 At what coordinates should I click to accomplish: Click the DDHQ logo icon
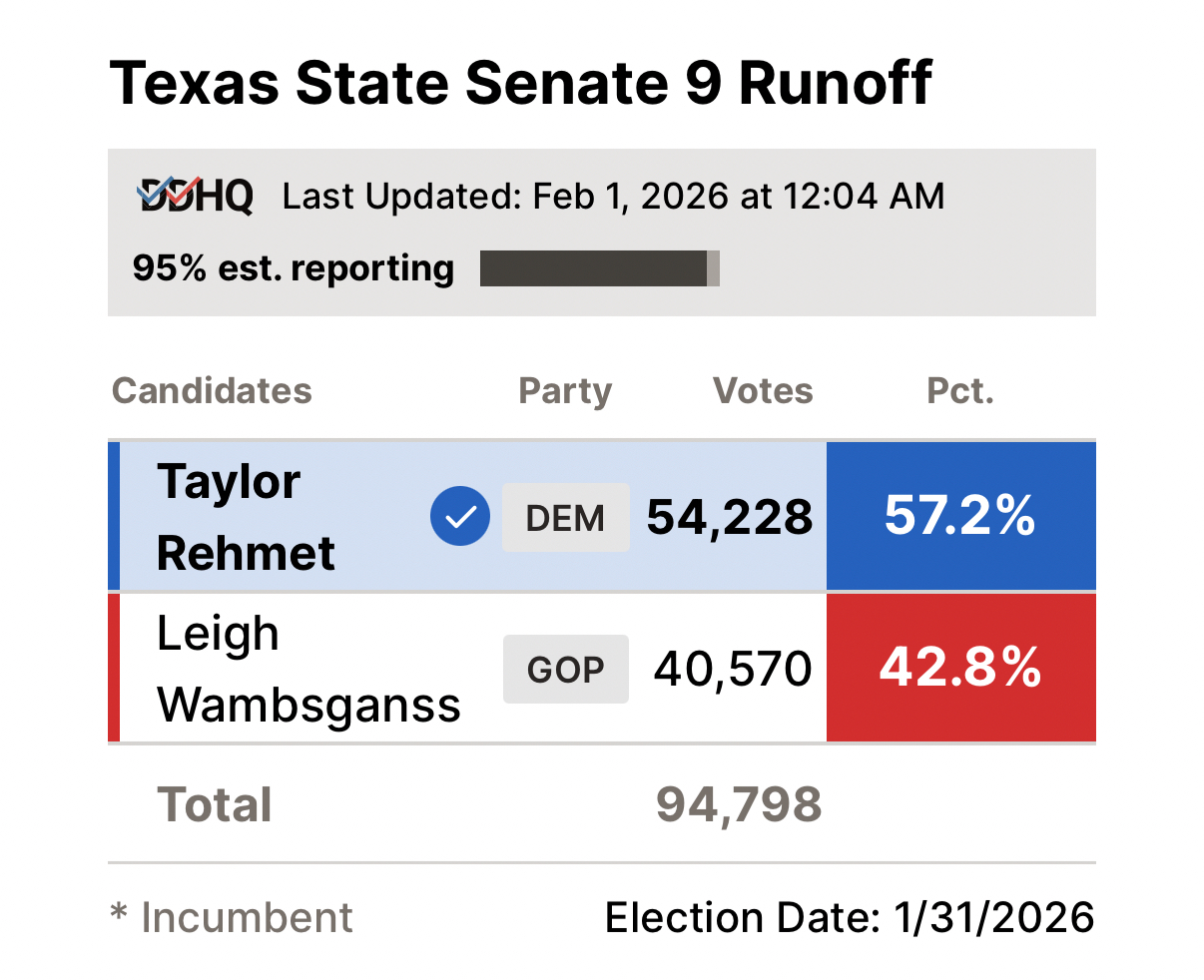[x=196, y=195]
